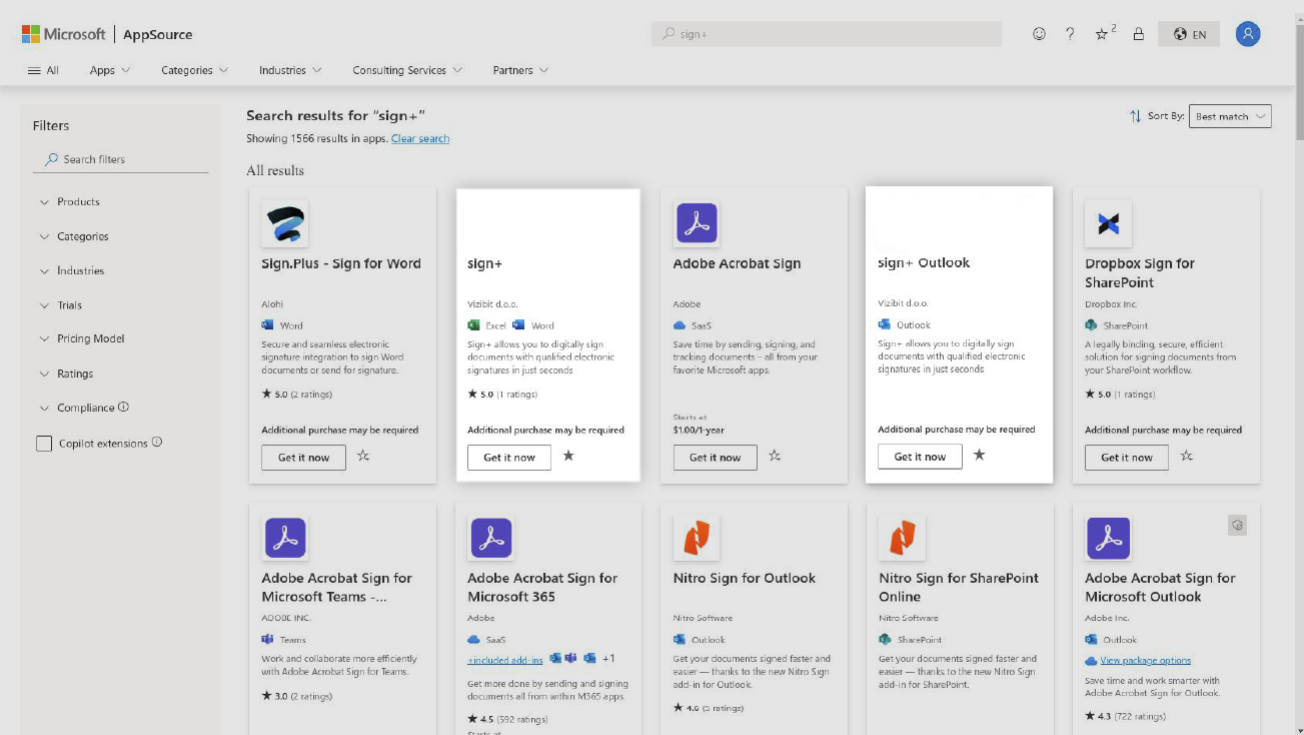Expand the Industries filter in sidebar

point(72,271)
